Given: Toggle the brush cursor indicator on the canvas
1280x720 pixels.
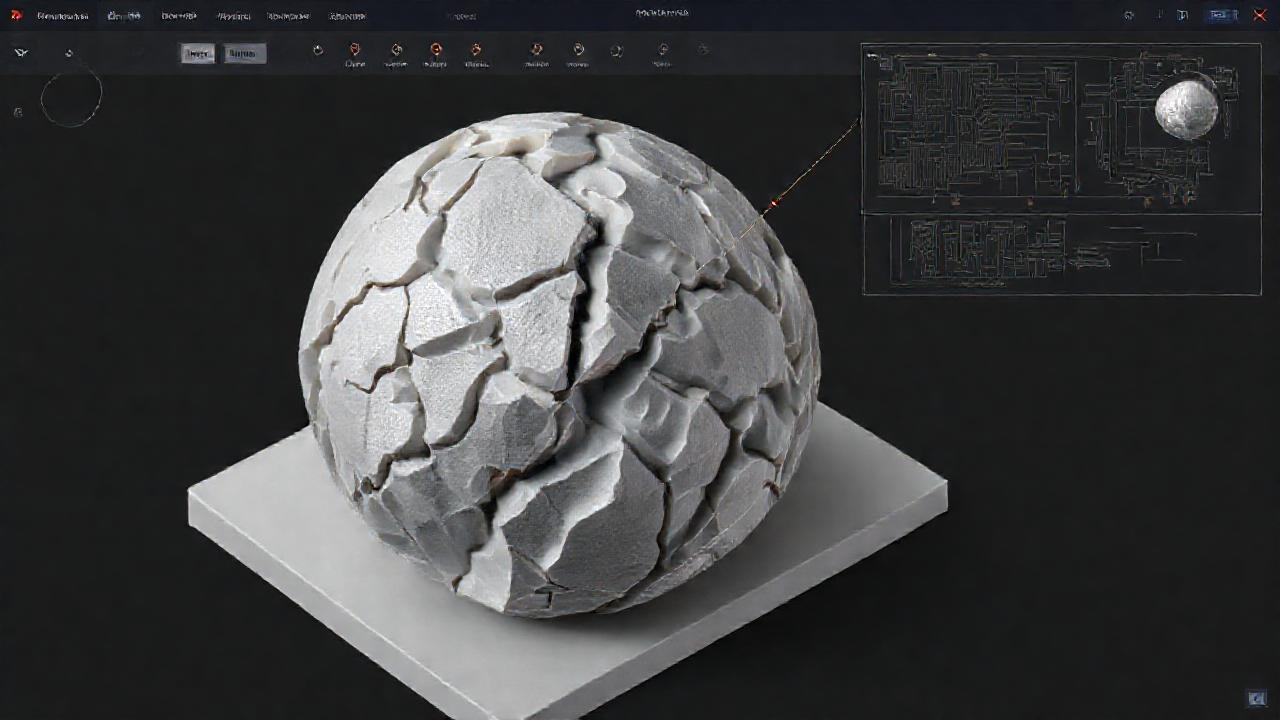Looking at the screenshot, I should 72,95.
